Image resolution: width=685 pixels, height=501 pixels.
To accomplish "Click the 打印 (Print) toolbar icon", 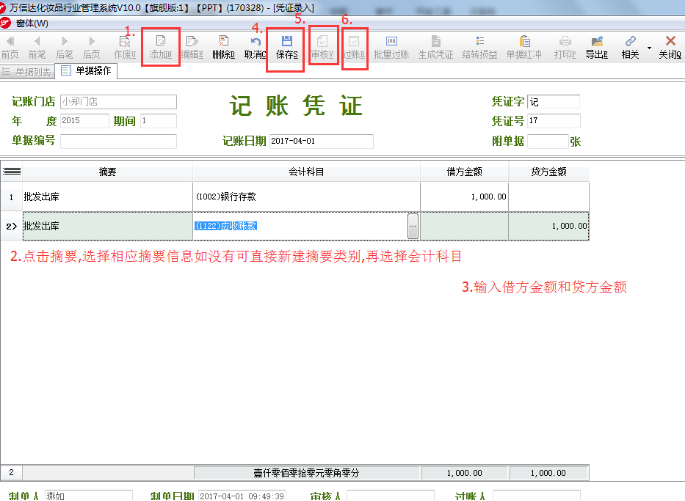I will coord(565,46).
